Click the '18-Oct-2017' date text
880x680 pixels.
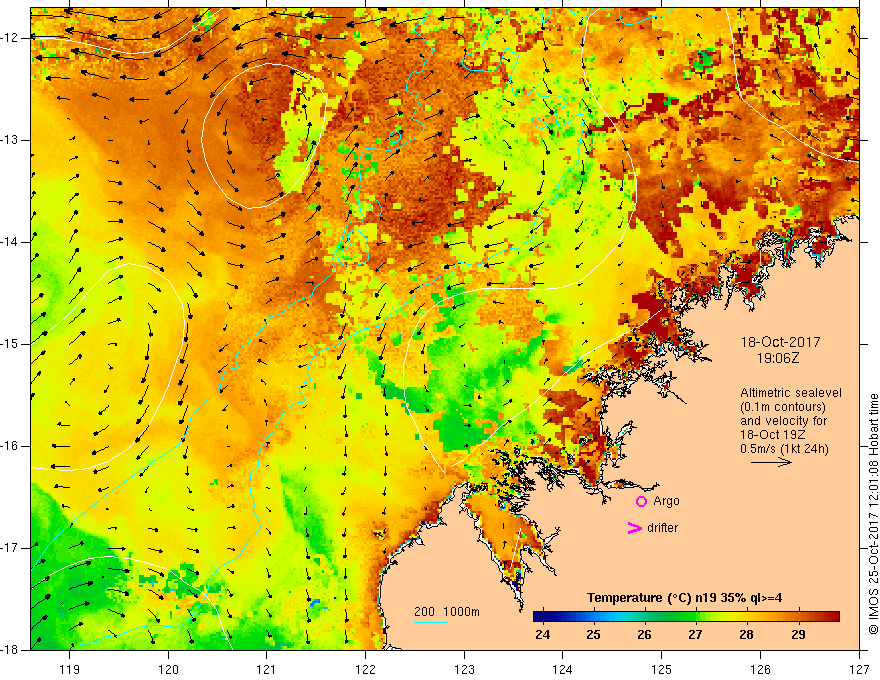[x=780, y=342]
